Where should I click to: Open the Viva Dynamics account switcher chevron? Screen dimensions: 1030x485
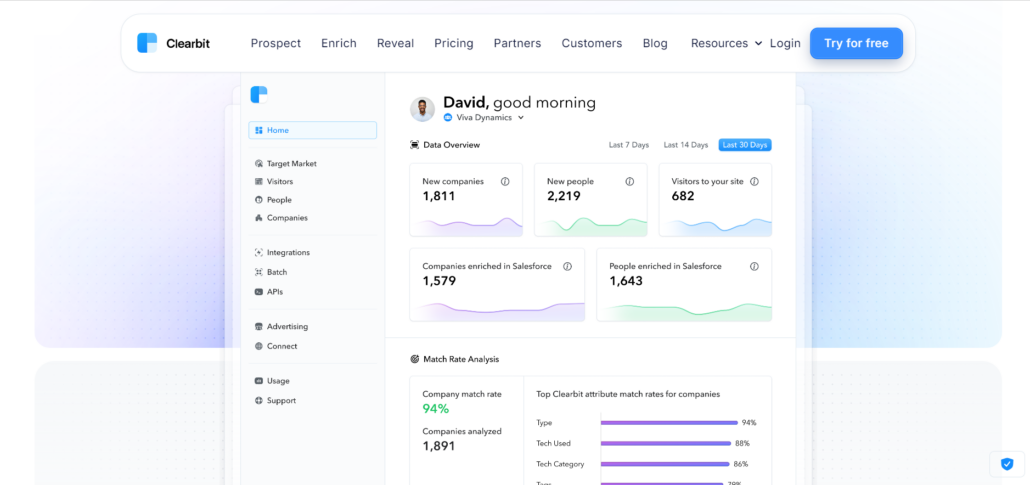click(521, 118)
